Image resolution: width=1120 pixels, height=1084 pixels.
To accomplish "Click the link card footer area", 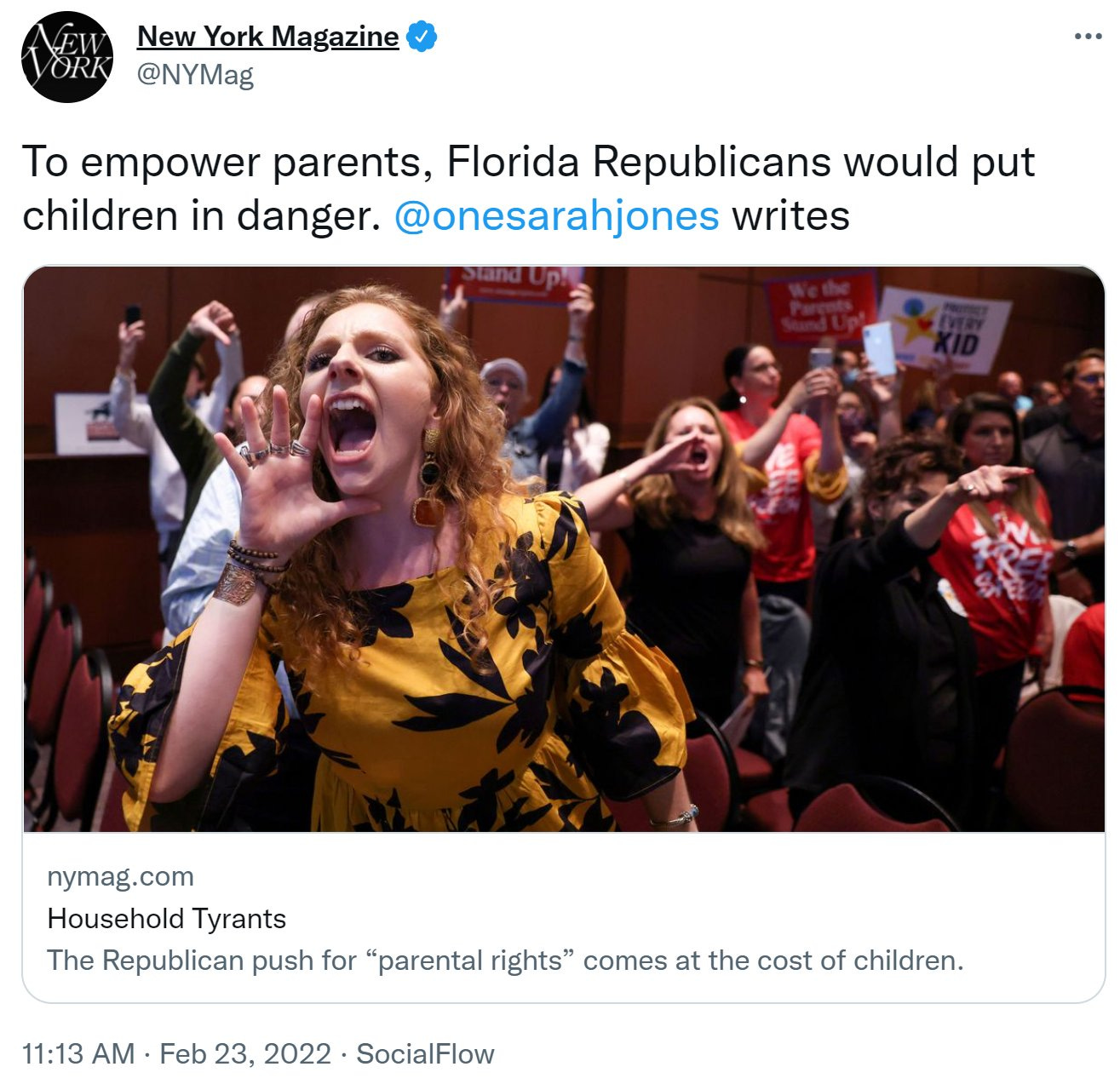I will [563, 917].
